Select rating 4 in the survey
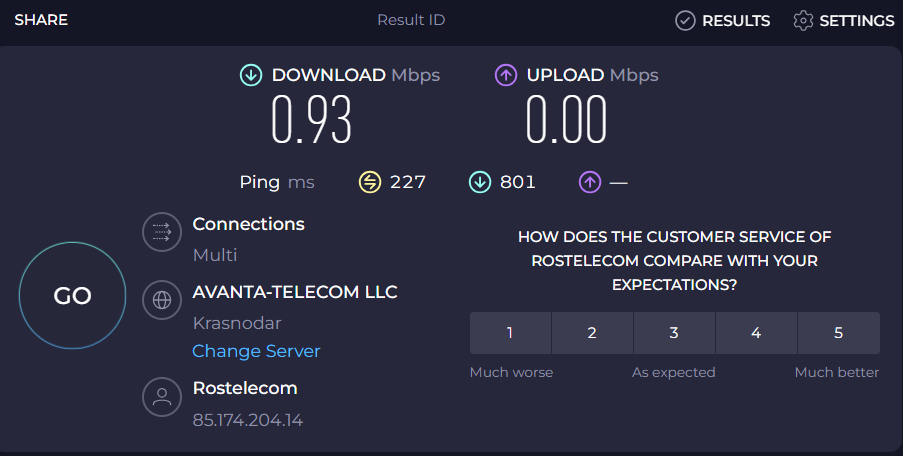903x456 pixels. (x=756, y=333)
